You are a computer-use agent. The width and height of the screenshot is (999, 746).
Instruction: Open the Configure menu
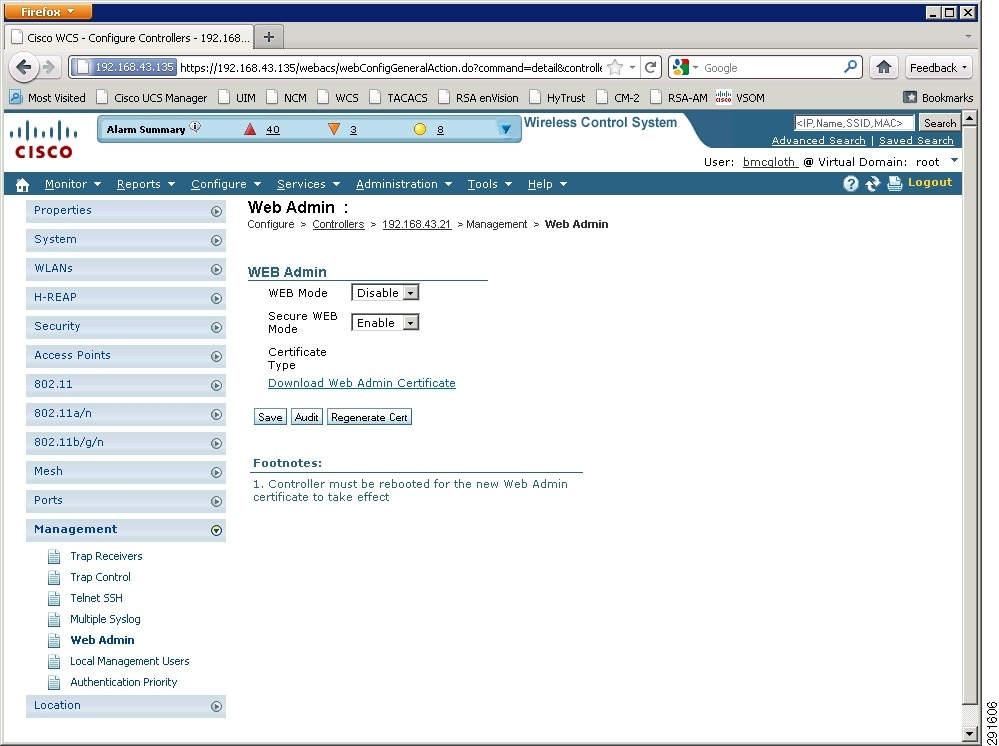(x=226, y=184)
